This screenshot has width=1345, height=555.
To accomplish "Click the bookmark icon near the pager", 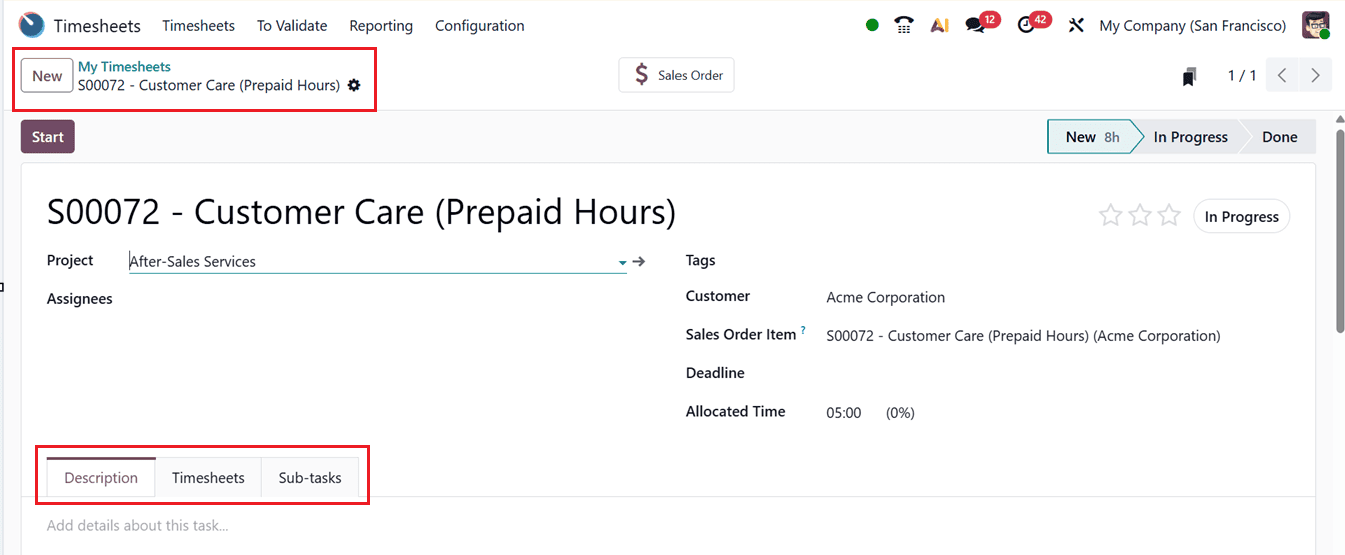I will (x=1189, y=76).
